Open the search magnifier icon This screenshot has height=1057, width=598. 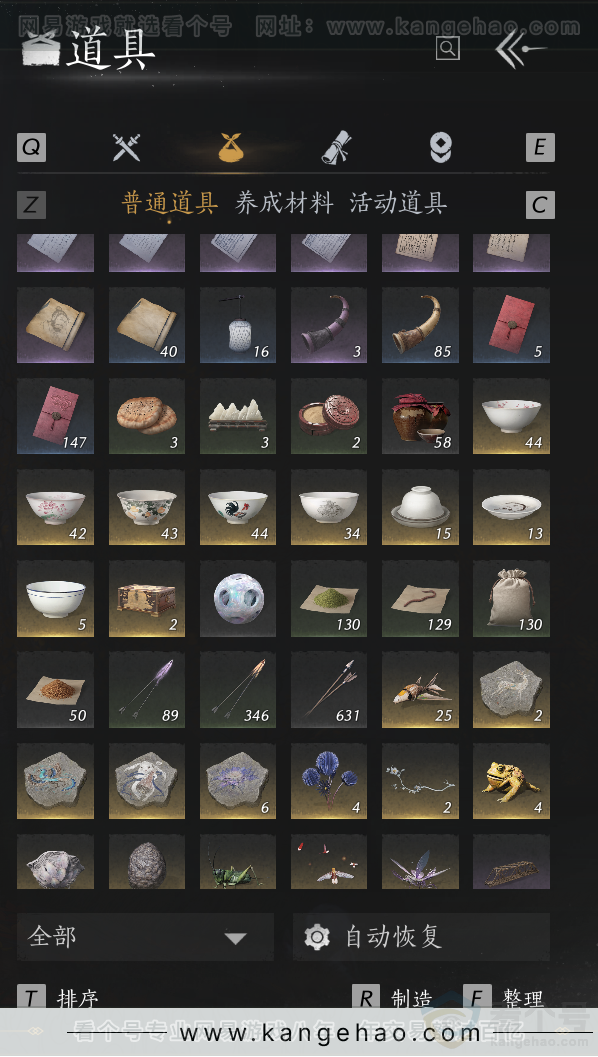pyautogui.click(x=448, y=48)
